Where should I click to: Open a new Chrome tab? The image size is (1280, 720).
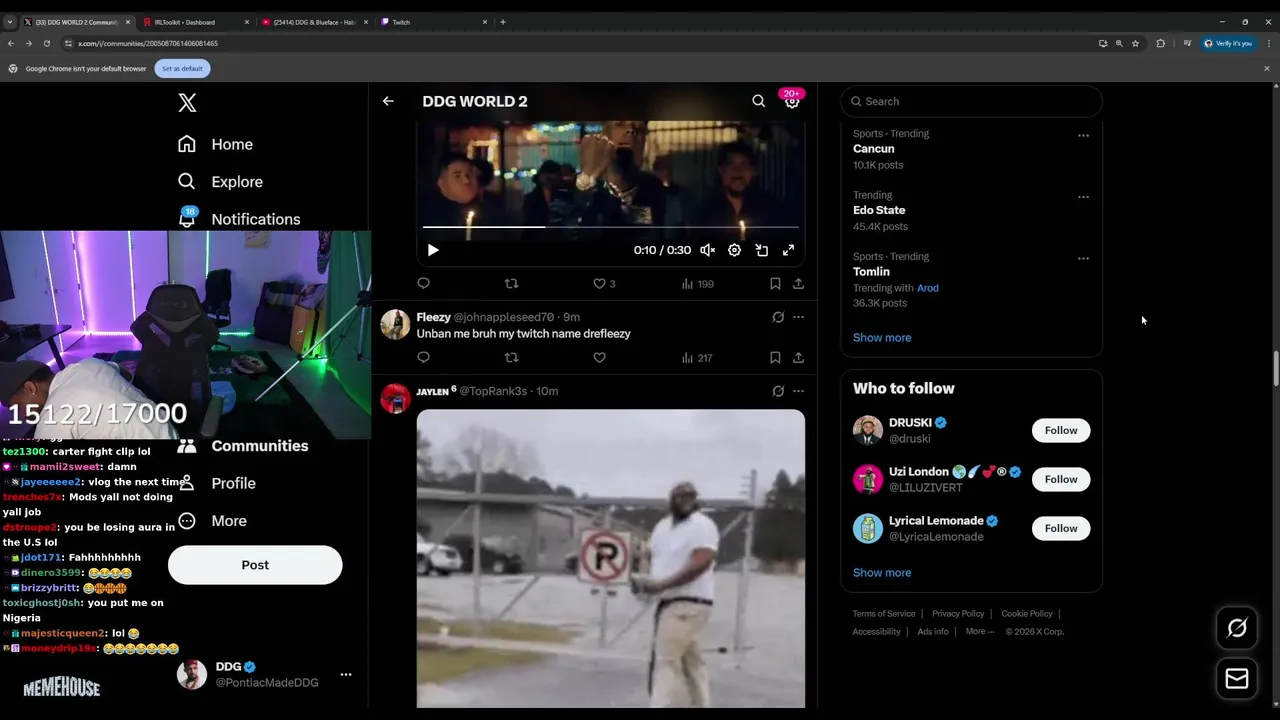(x=502, y=22)
